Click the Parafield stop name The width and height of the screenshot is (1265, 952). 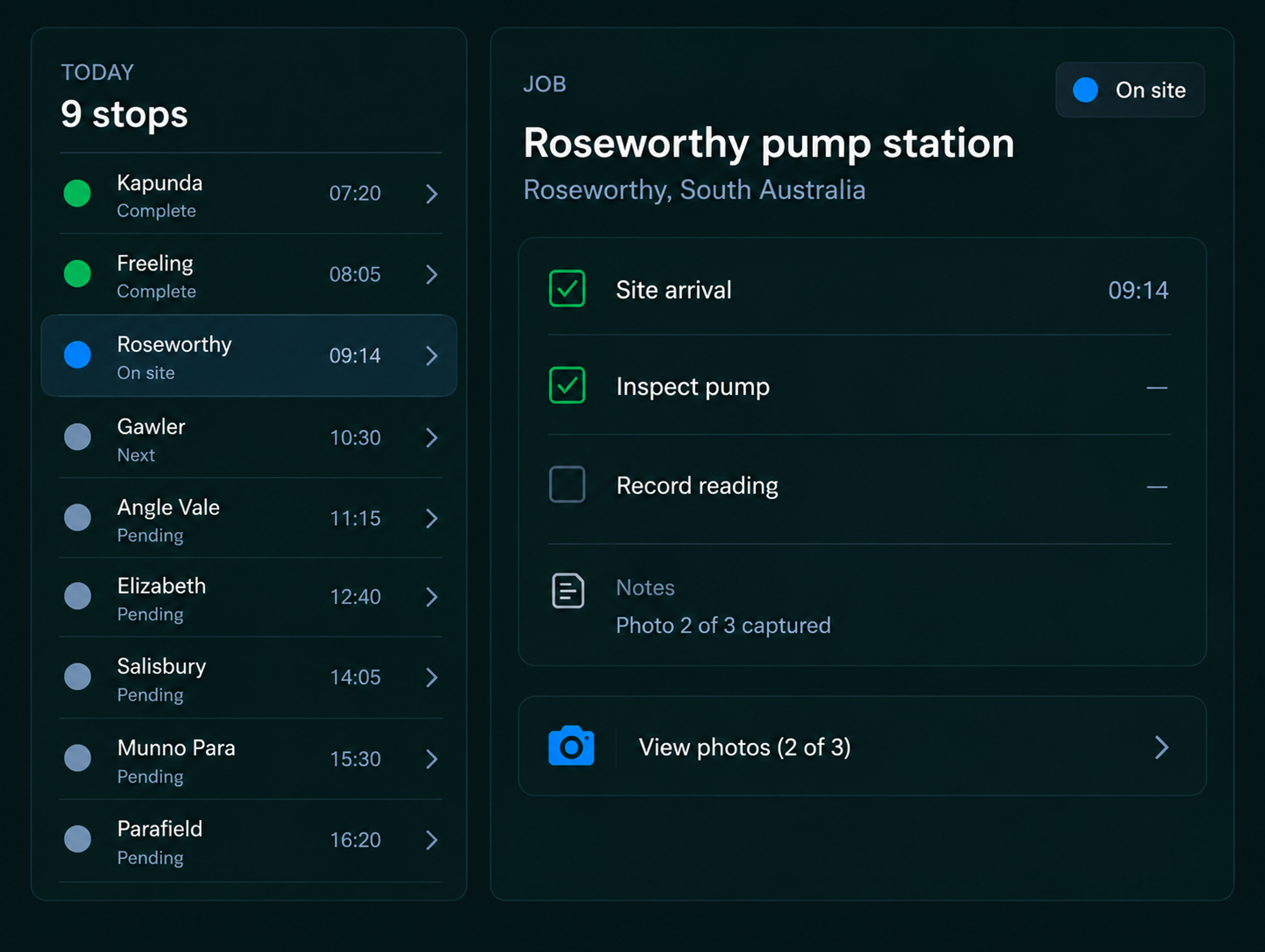[159, 829]
